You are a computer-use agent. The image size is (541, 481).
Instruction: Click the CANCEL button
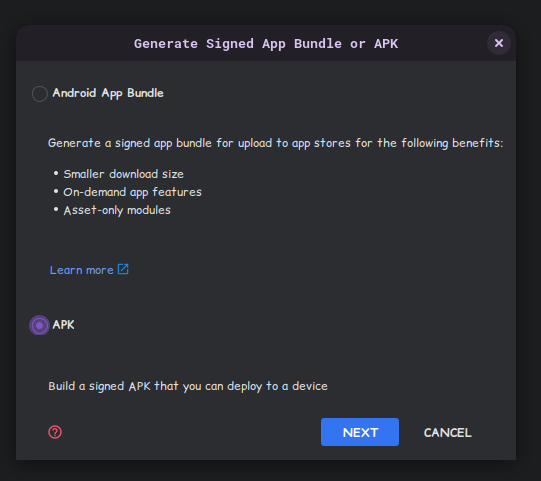pos(447,433)
